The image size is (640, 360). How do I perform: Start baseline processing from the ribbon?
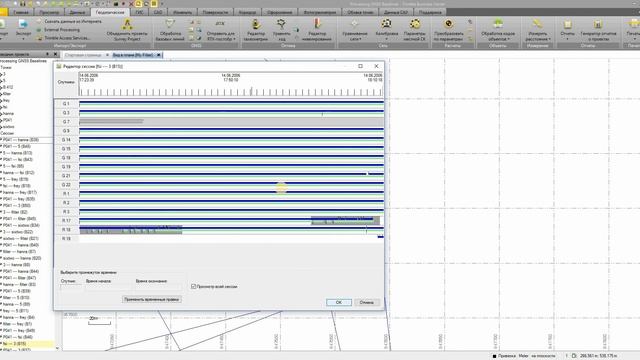pyautogui.click(x=170, y=29)
